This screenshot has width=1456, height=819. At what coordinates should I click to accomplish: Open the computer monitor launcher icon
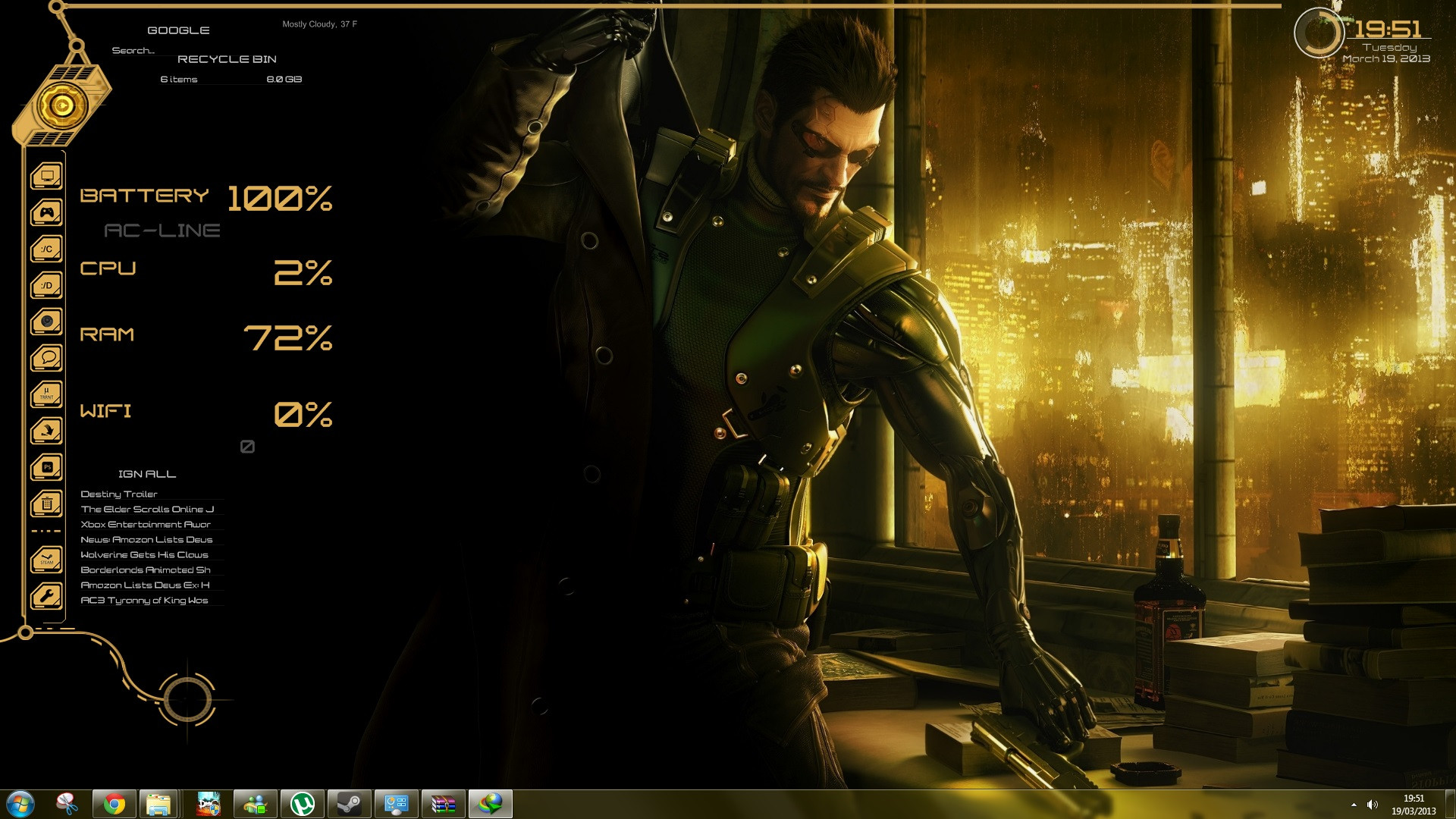pos(47,177)
